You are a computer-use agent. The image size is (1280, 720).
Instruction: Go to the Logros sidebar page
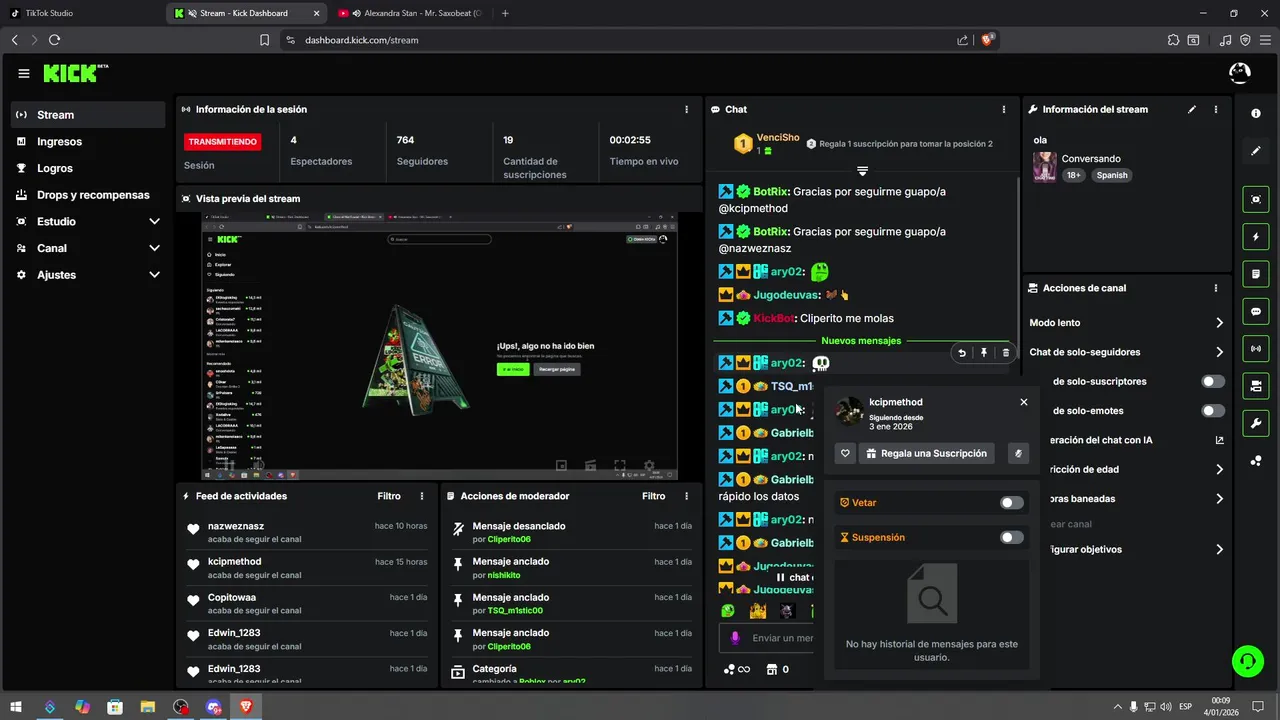[x=88, y=168]
